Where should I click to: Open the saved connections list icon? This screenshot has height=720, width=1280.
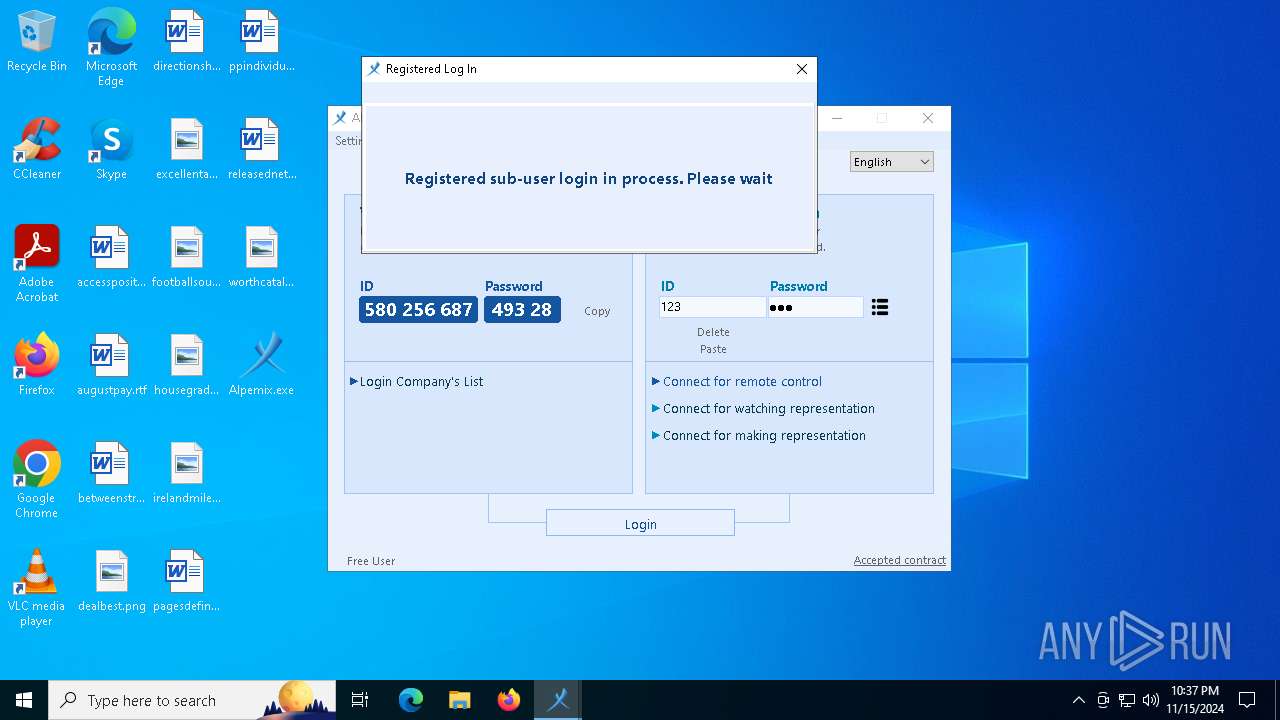(879, 307)
